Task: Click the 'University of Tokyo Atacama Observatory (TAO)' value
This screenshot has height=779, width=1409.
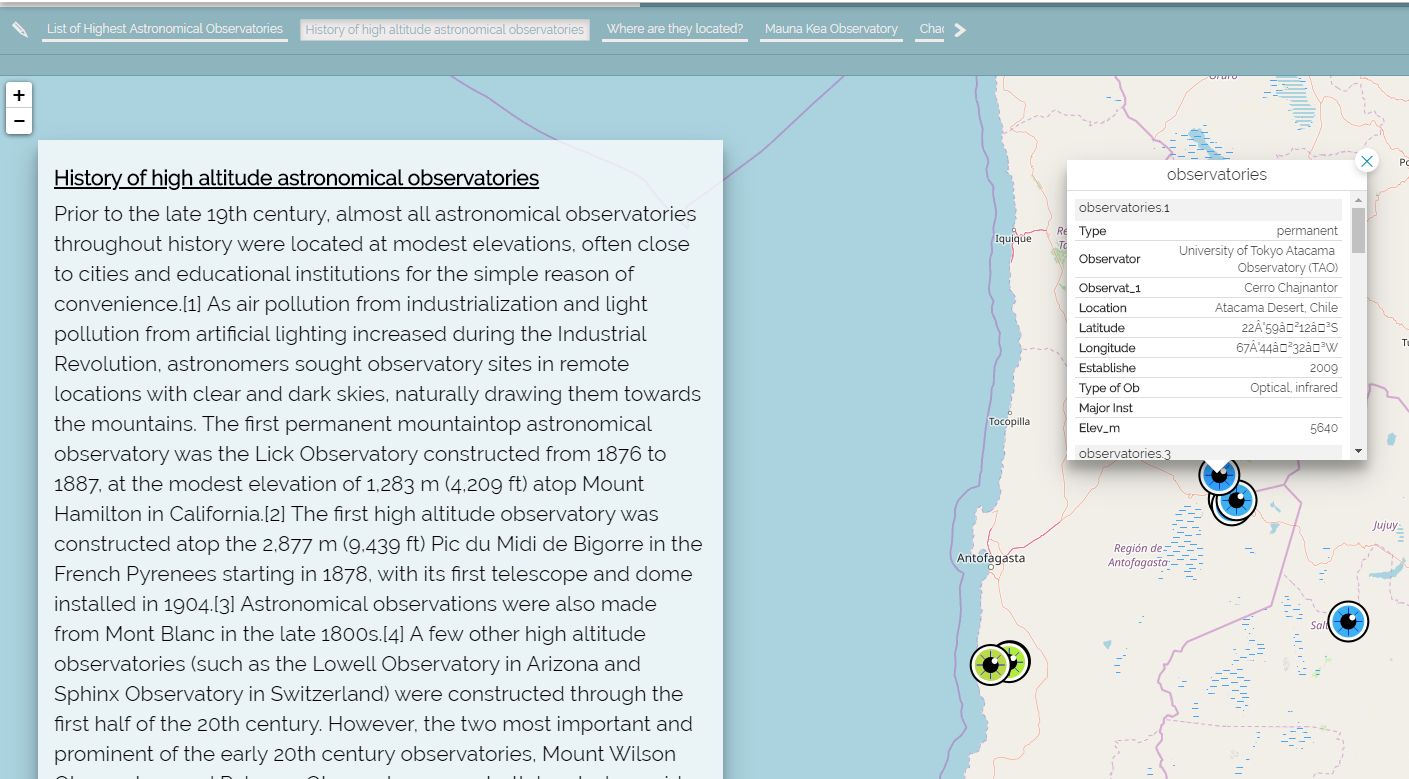Action: 1257,259
